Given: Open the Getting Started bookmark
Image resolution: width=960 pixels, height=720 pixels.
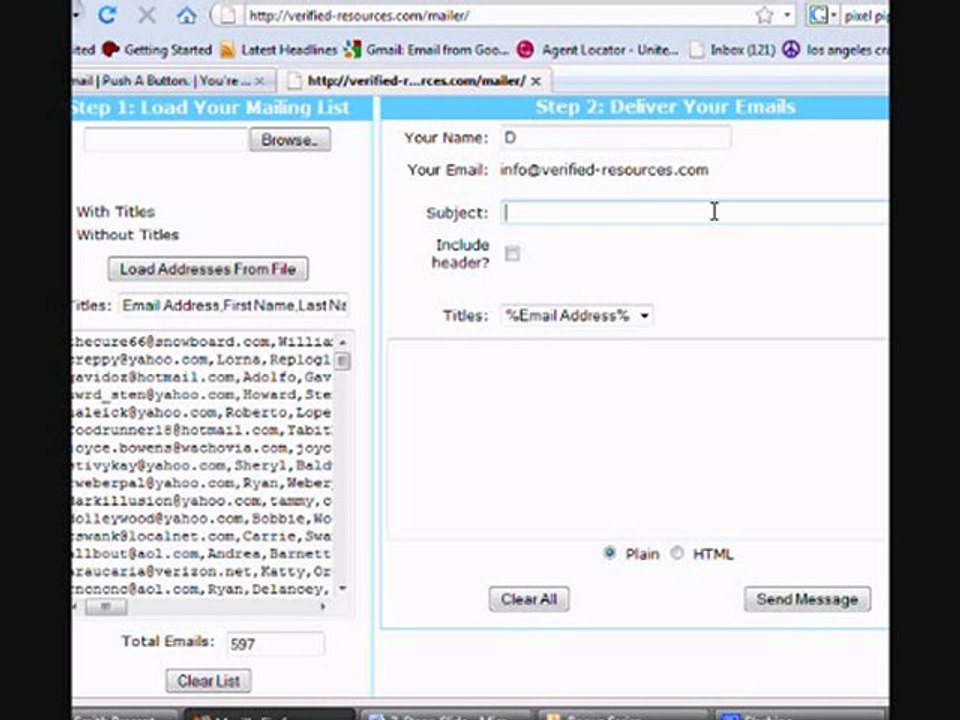Looking at the screenshot, I should 157,50.
